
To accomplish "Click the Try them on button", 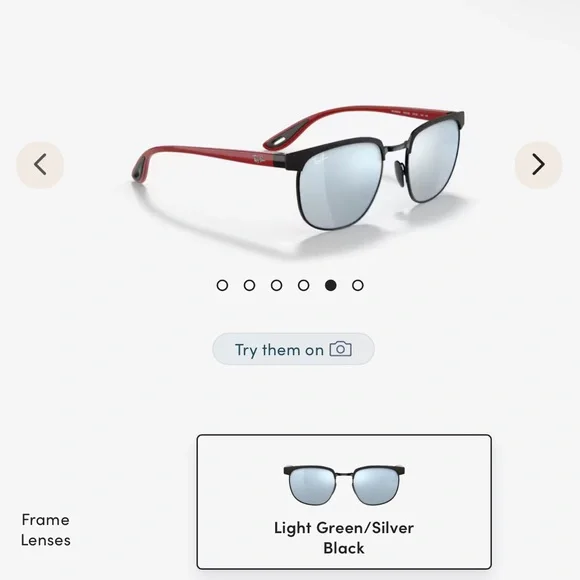I will coord(293,349).
